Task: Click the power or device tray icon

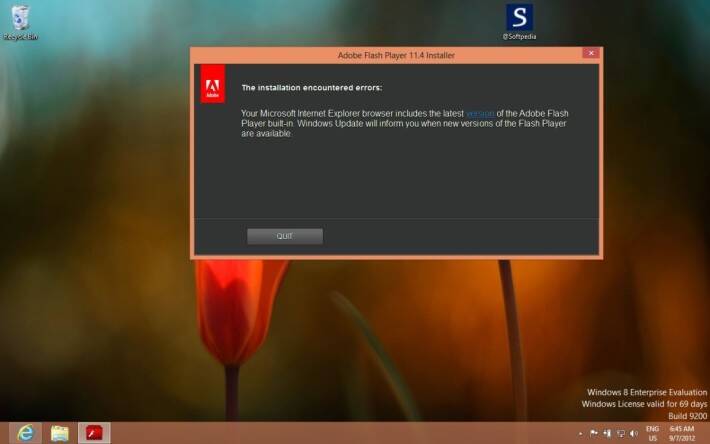Action: click(x=607, y=434)
